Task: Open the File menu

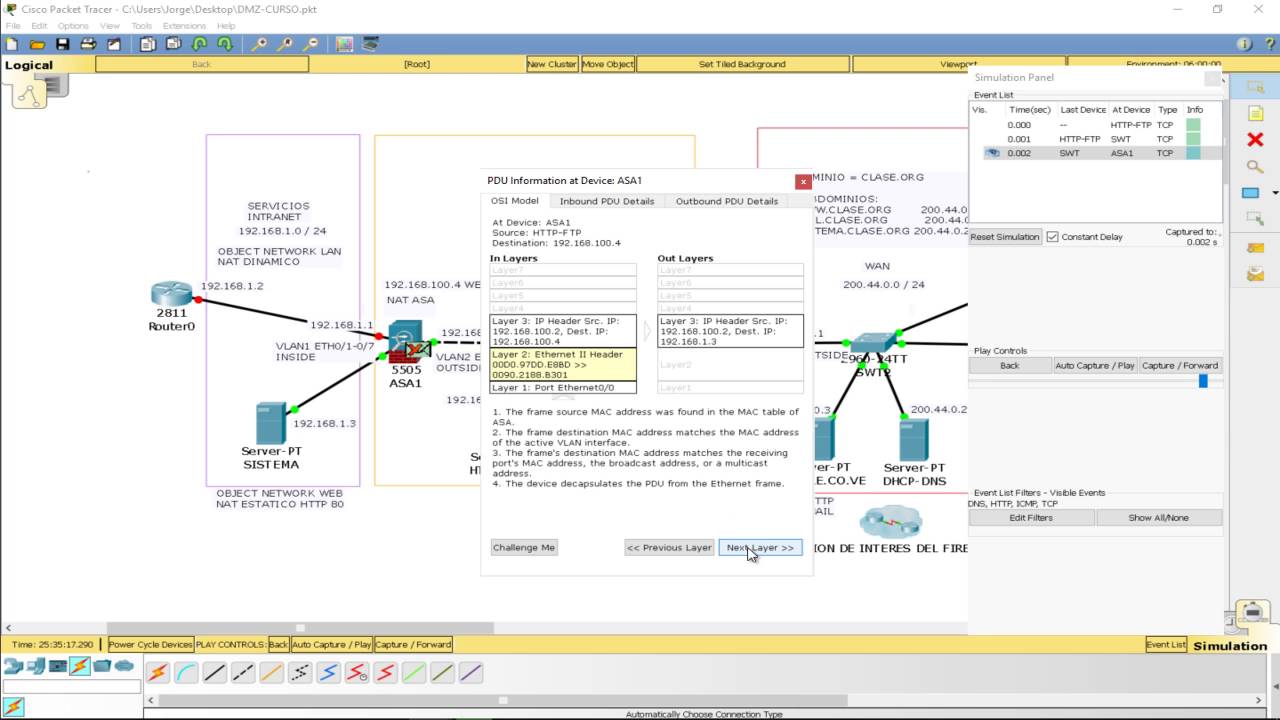Action: point(13,26)
